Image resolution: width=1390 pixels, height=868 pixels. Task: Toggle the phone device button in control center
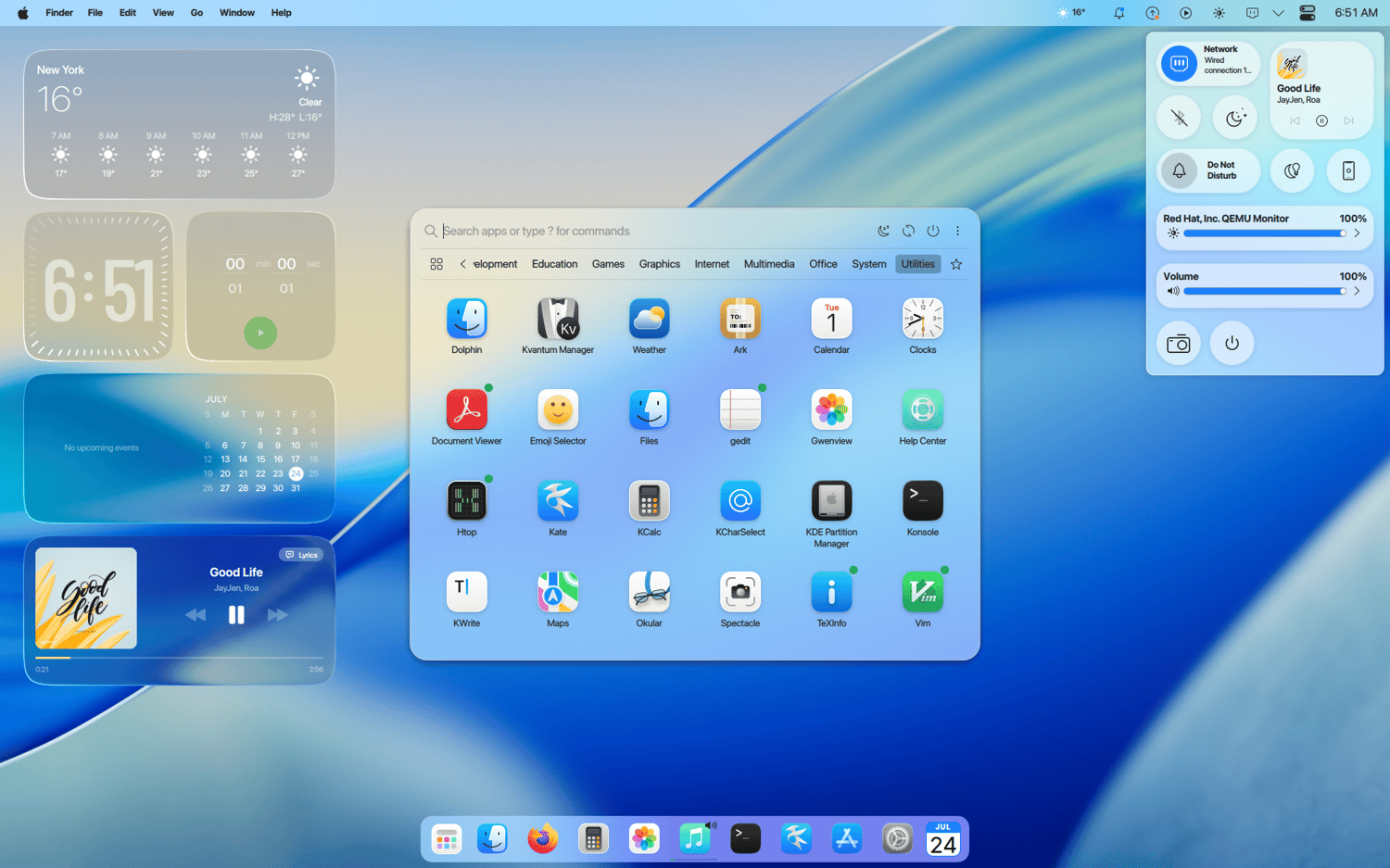coord(1348,170)
